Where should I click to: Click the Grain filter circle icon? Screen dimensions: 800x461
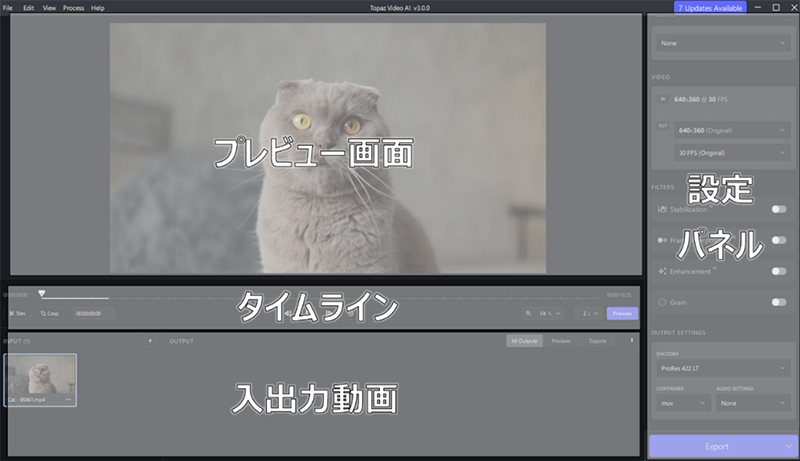(x=662, y=302)
